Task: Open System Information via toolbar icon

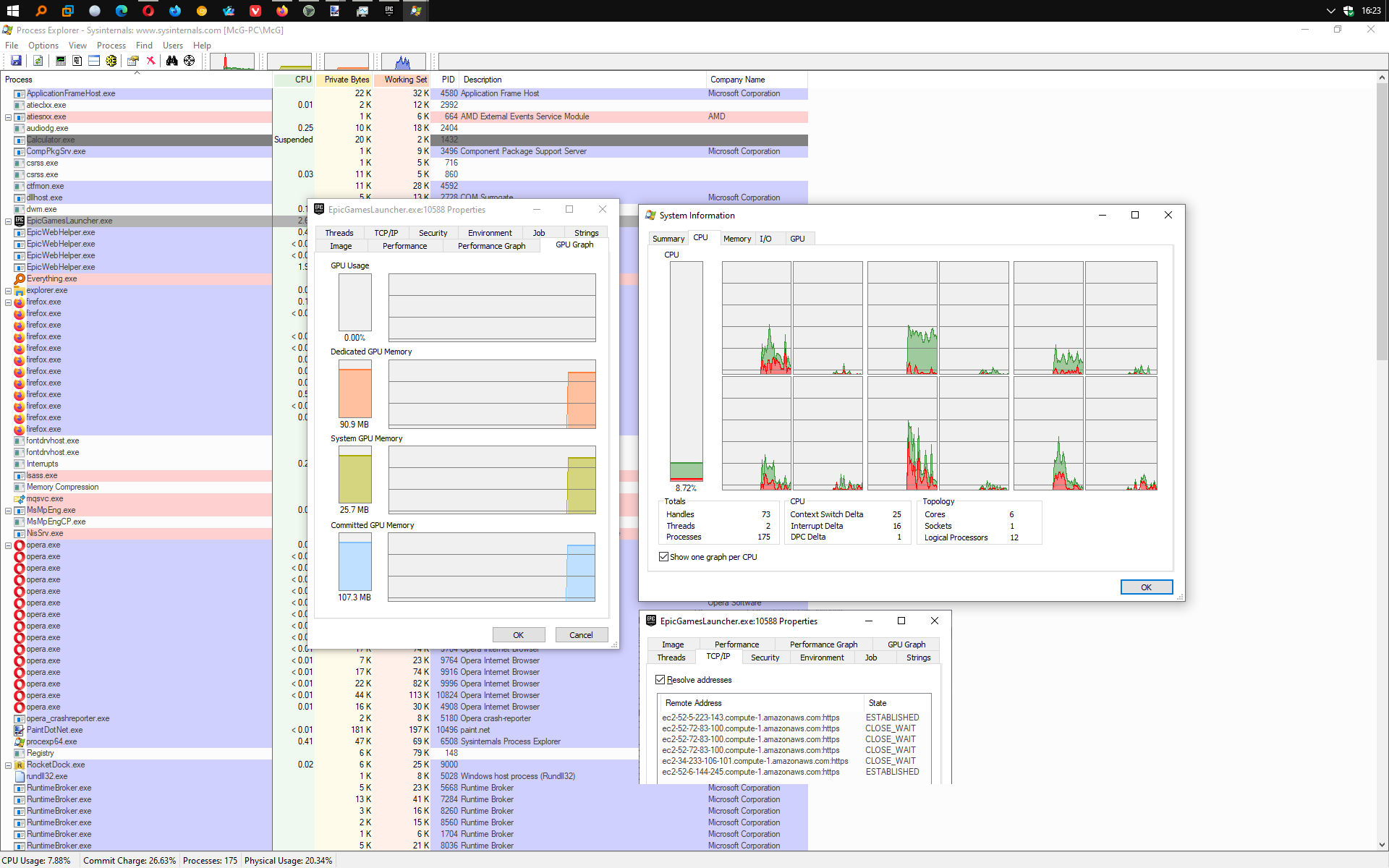Action: tap(61, 61)
